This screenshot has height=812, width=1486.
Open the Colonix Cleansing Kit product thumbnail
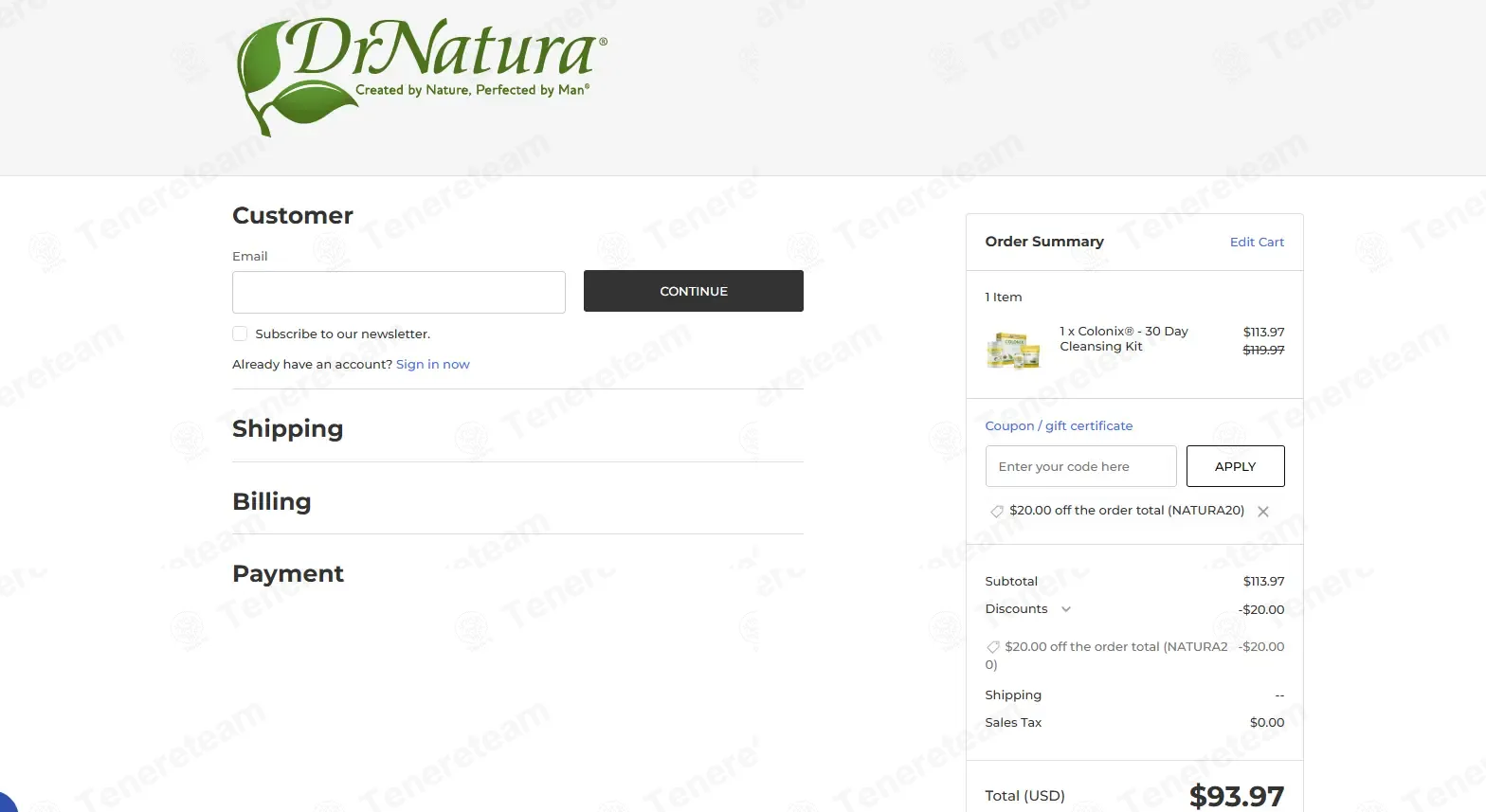coord(1013,350)
